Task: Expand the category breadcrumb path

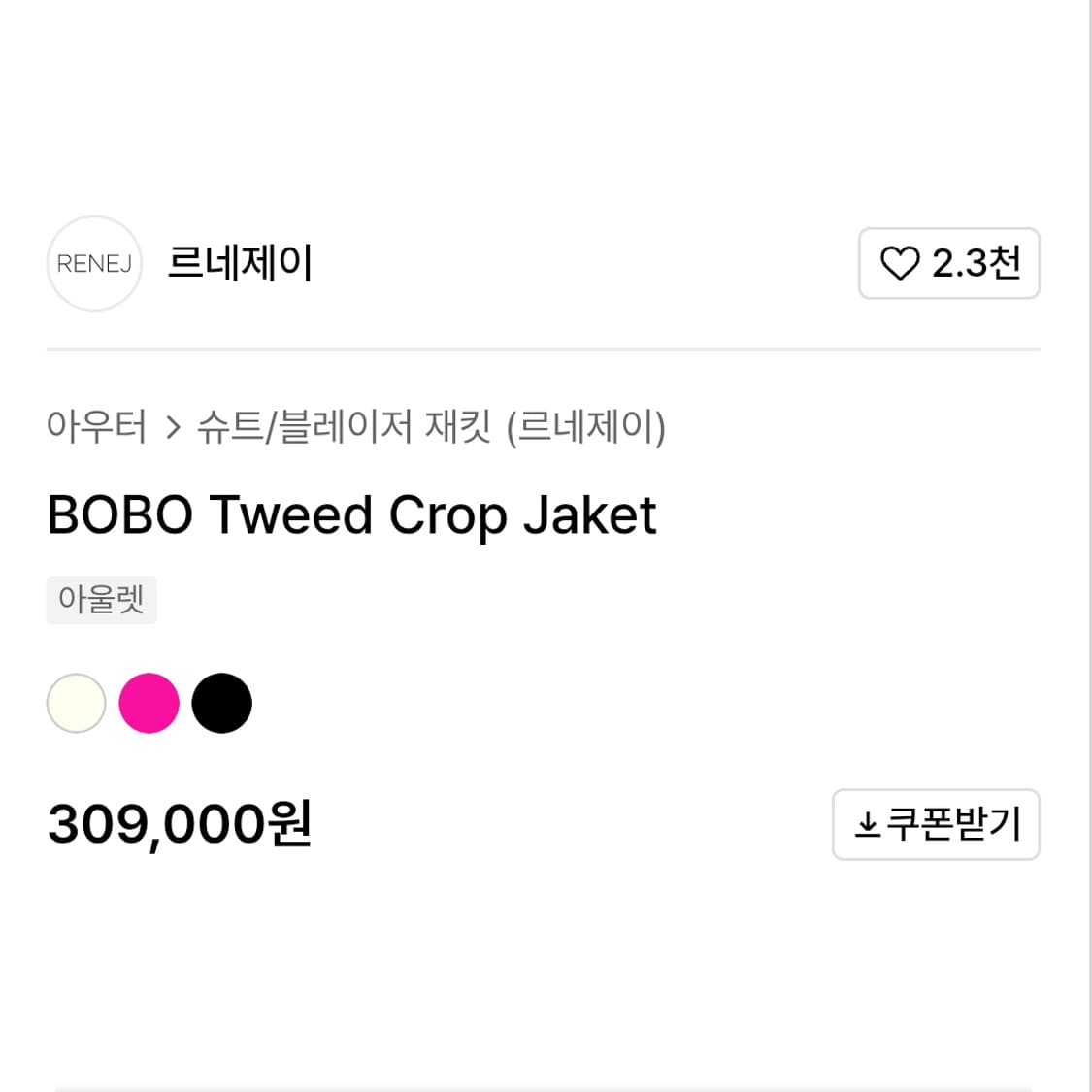Action: tap(358, 425)
